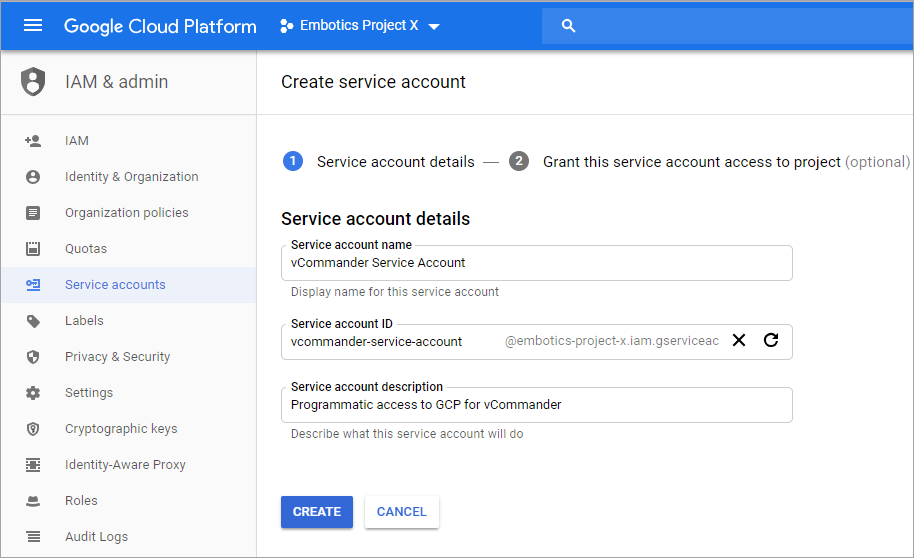Screen dimensions: 914x558
Task: Click the Cryptographic keys shield icon
Action: pos(33,429)
